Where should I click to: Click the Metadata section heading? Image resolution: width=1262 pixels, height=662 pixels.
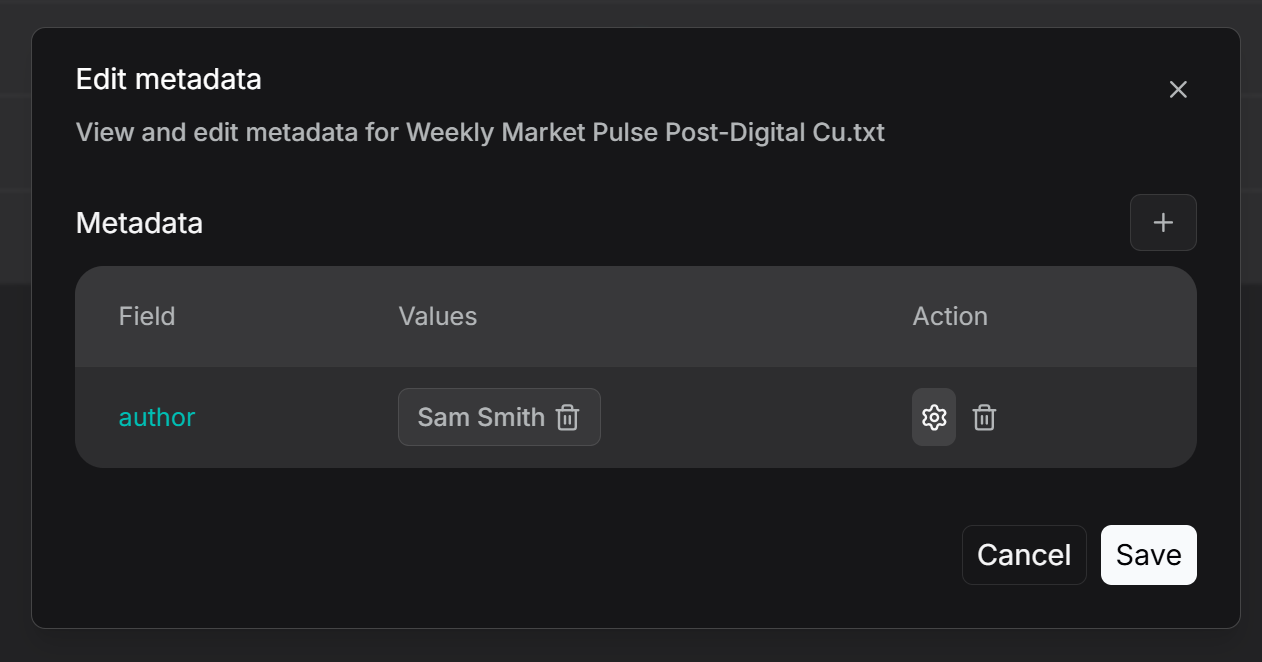[x=139, y=223]
